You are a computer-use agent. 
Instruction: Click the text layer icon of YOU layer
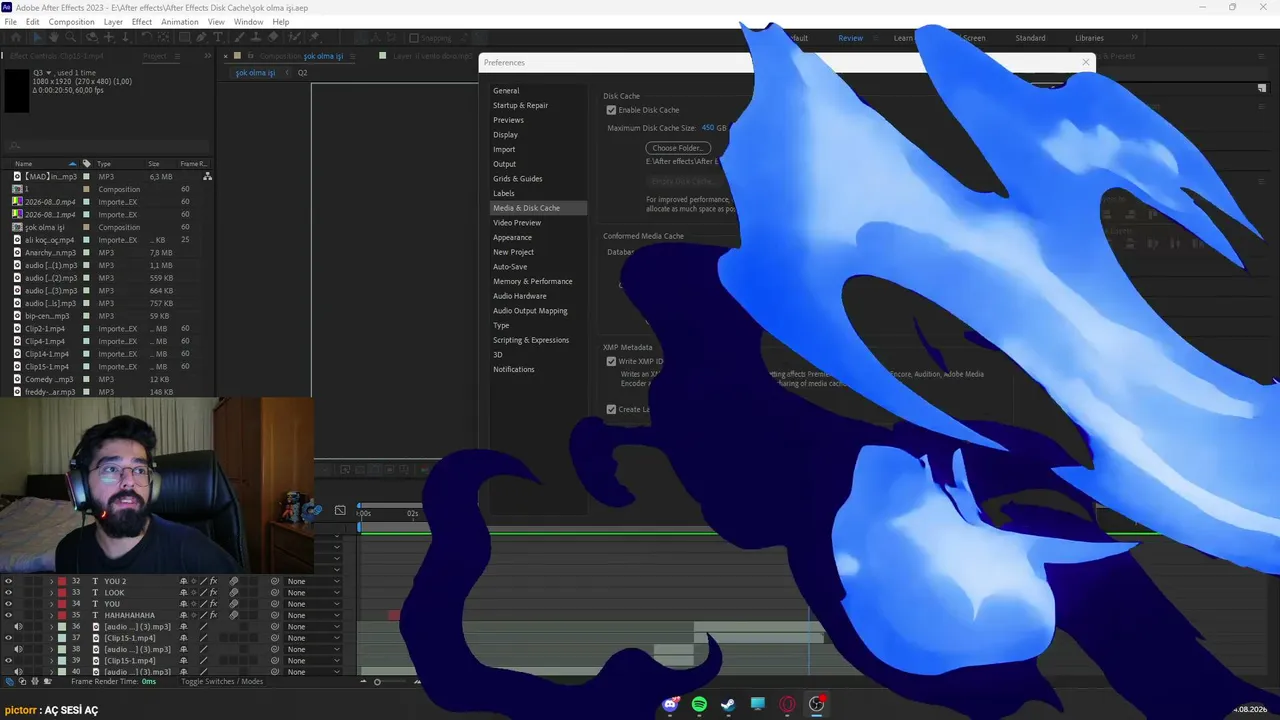[95, 604]
